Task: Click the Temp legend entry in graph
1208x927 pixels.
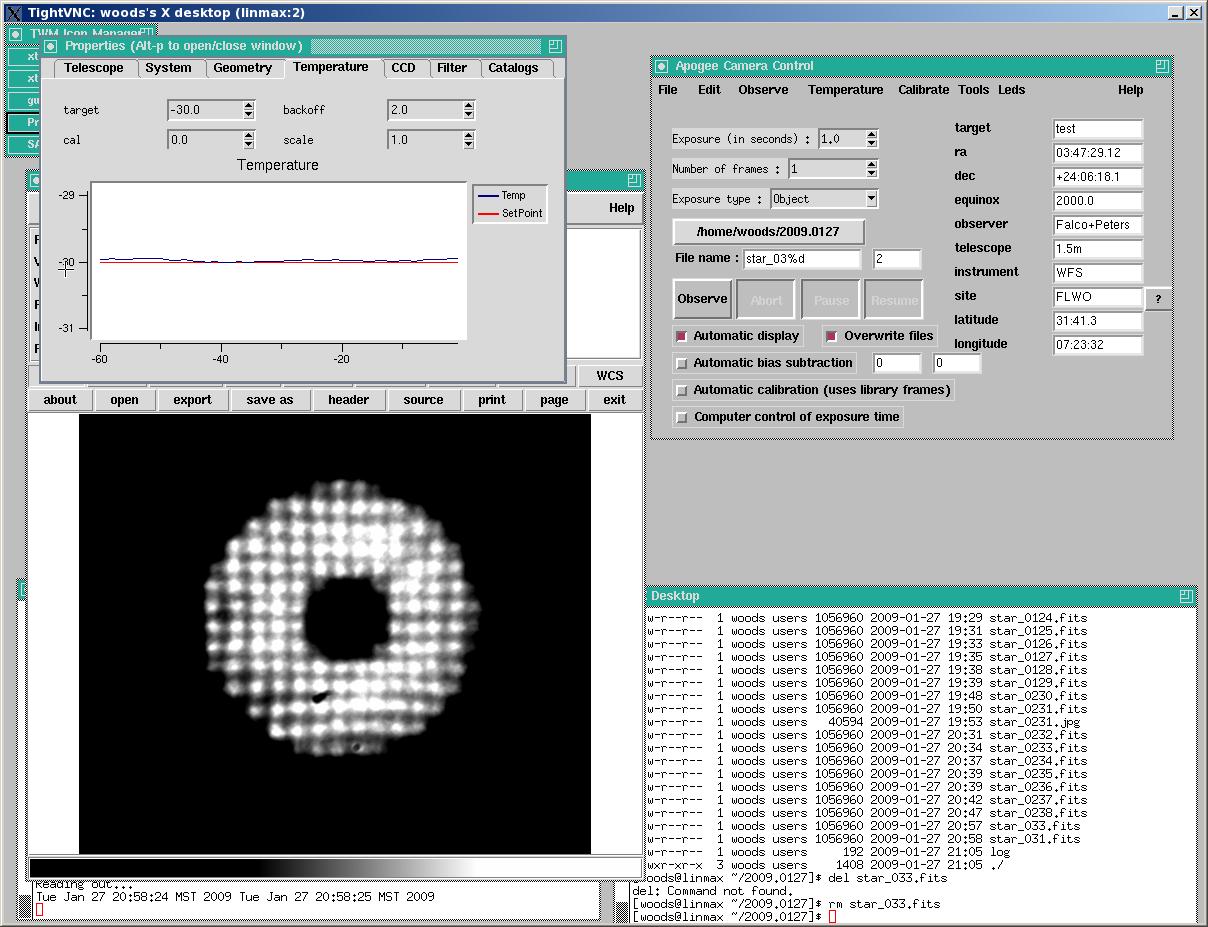Action: click(x=501, y=196)
